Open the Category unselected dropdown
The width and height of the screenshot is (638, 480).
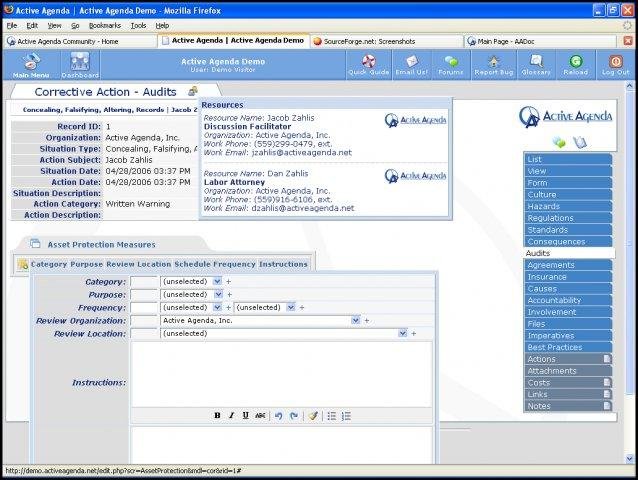[x=191, y=281]
